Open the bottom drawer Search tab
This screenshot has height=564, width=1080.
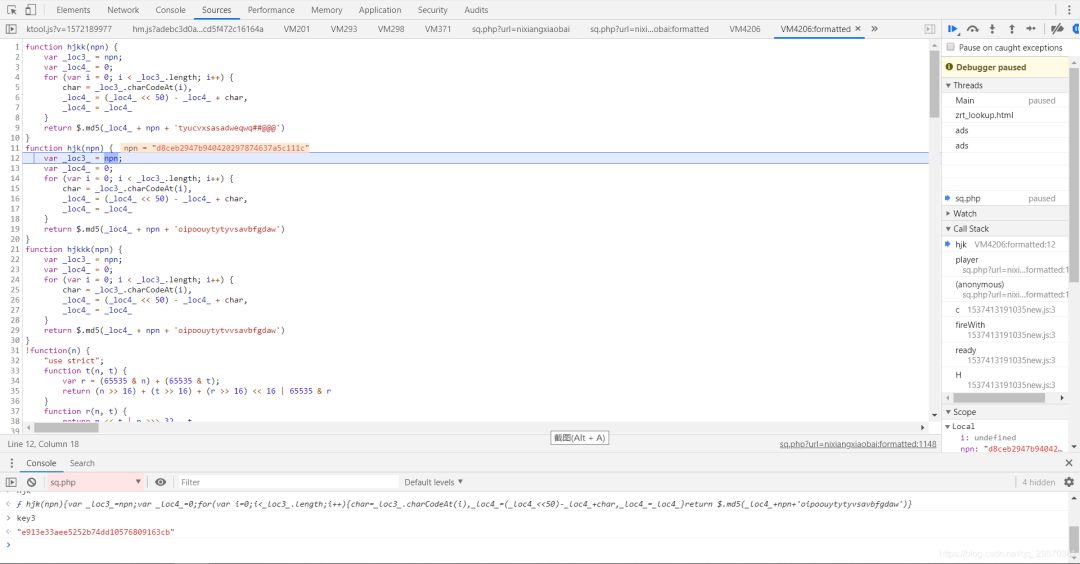(82, 463)
